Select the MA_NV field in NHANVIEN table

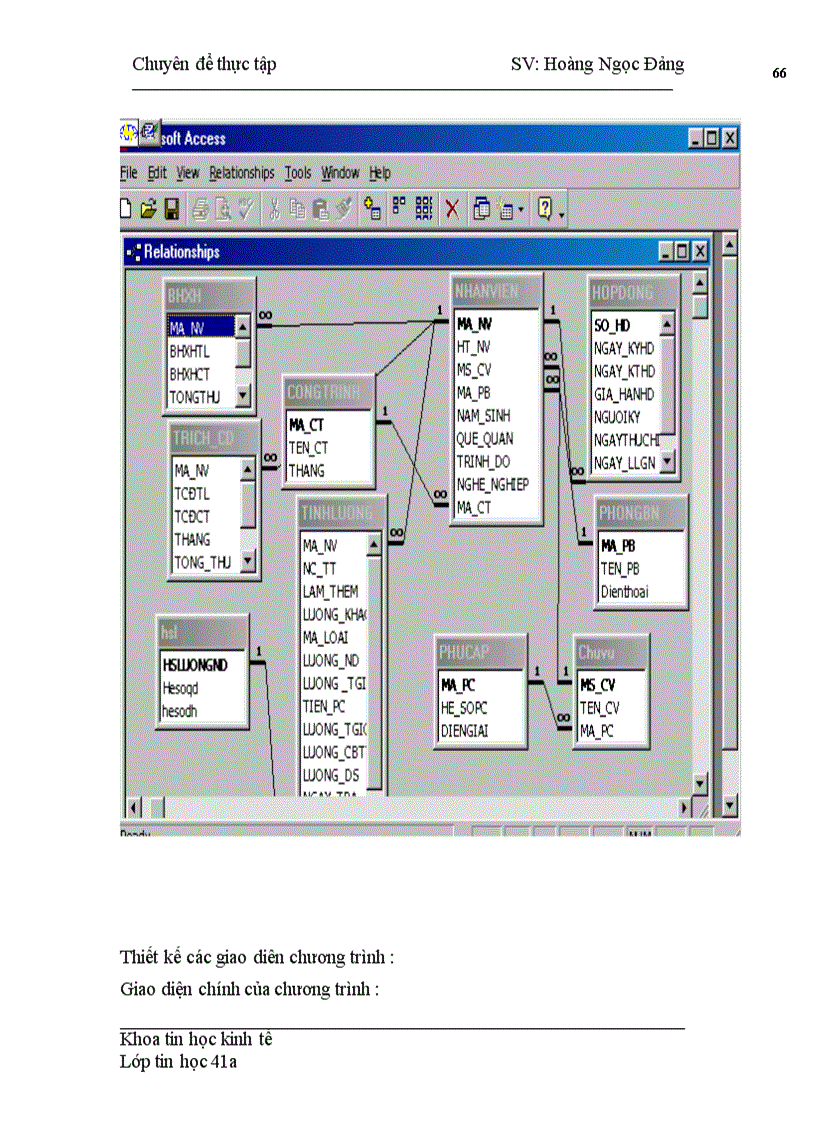pos(476,323)
